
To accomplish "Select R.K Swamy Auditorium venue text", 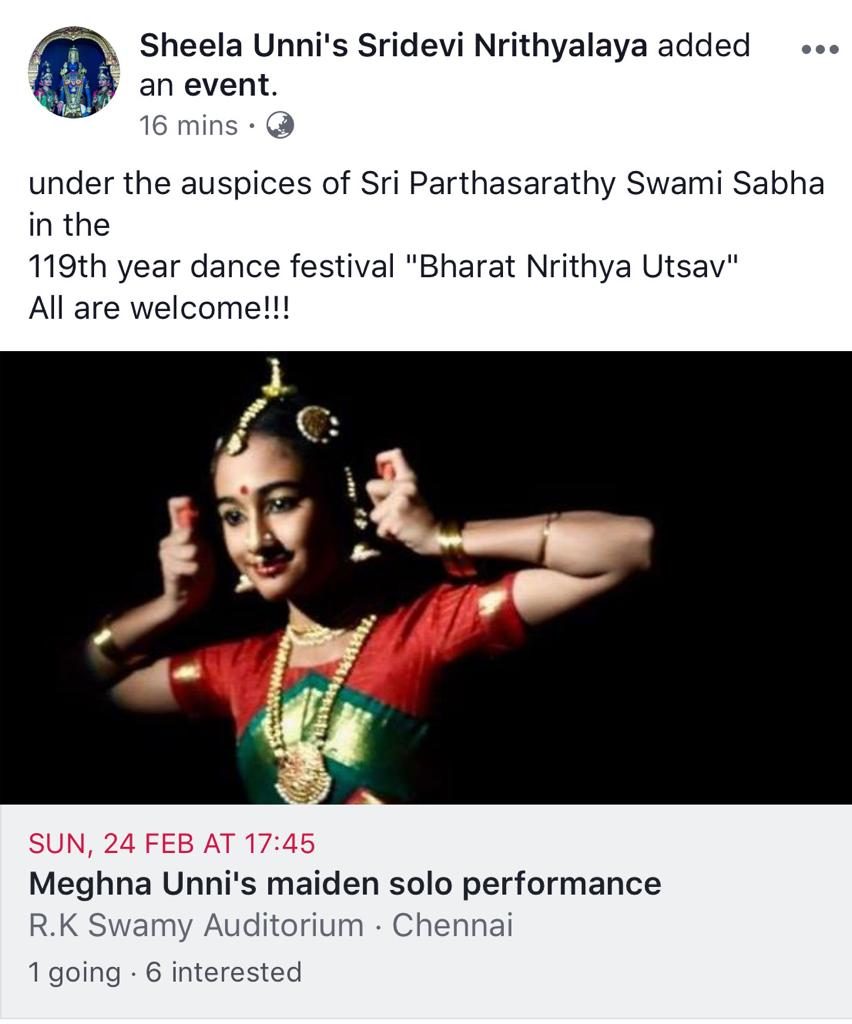I will (x=196, y=925).
